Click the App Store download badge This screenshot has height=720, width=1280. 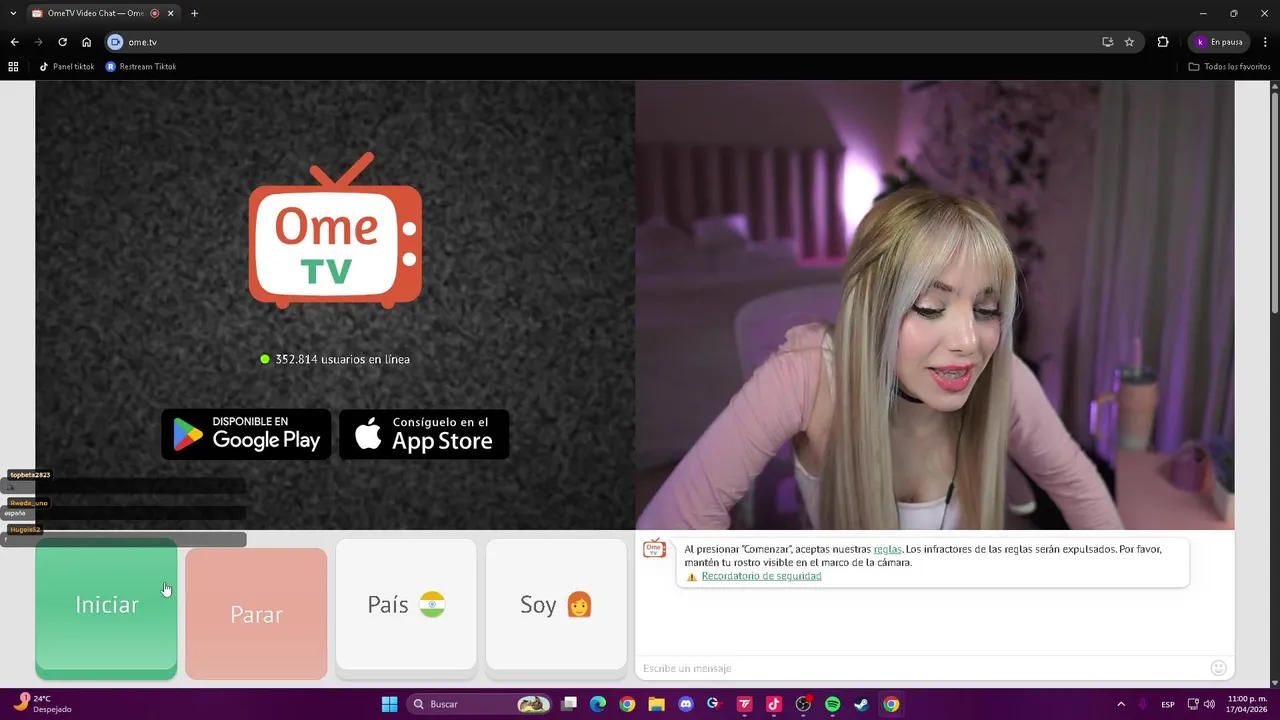pos(424,434)
